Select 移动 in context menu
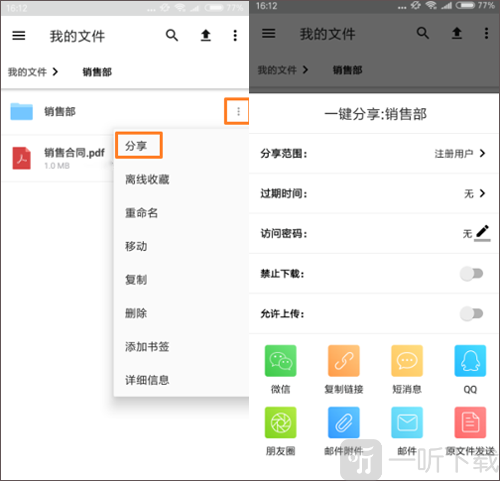The height and width of the screenshot is (481, 500). 136,246
